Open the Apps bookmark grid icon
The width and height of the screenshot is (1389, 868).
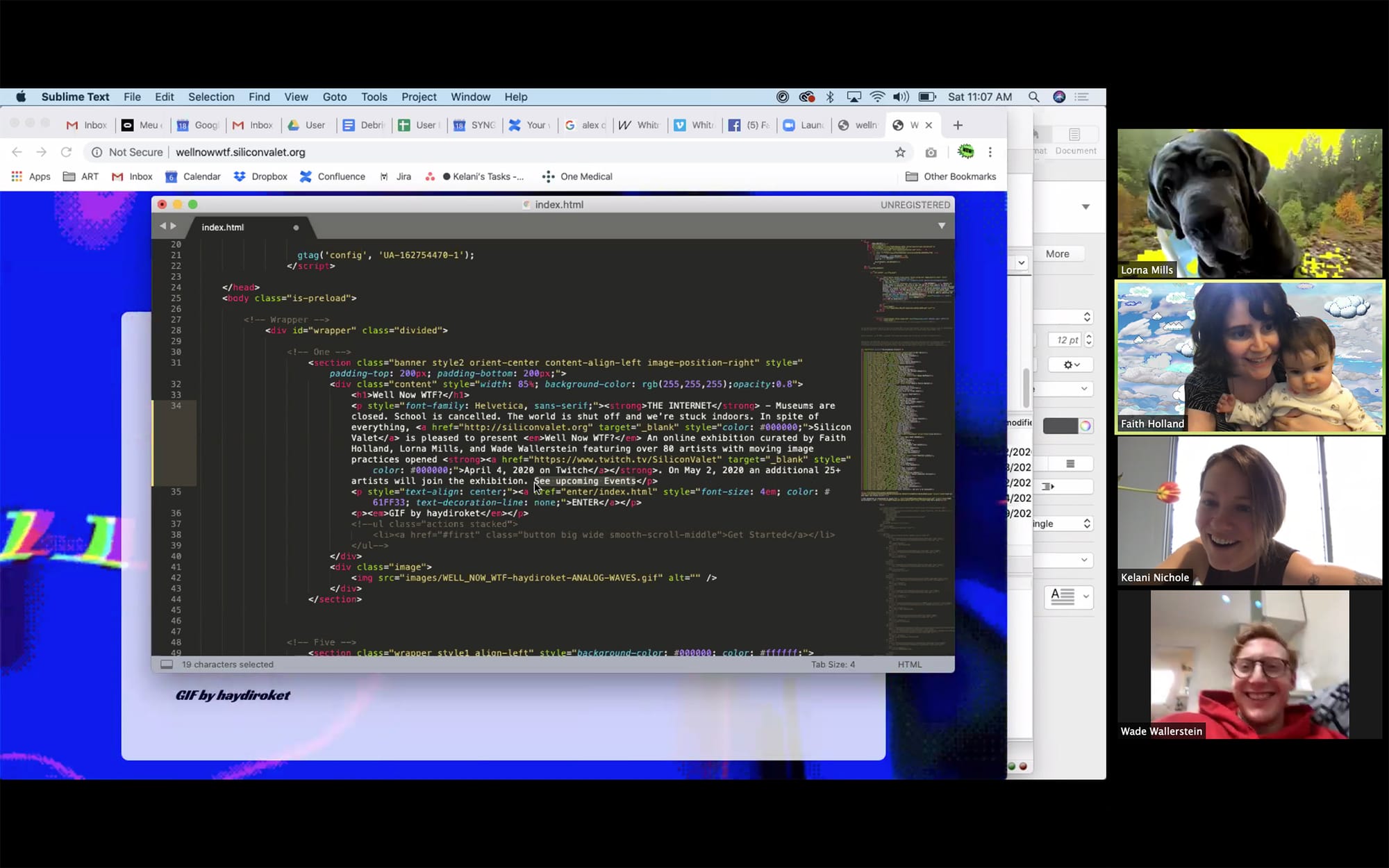point(17,176)
